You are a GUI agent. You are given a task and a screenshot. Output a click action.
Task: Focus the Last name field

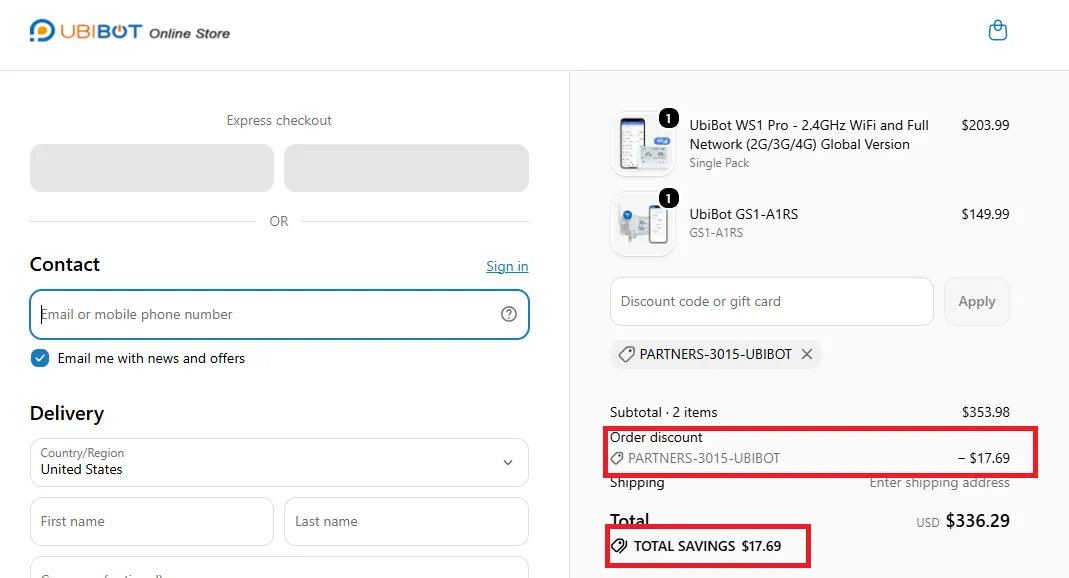[x=406, y=521]
